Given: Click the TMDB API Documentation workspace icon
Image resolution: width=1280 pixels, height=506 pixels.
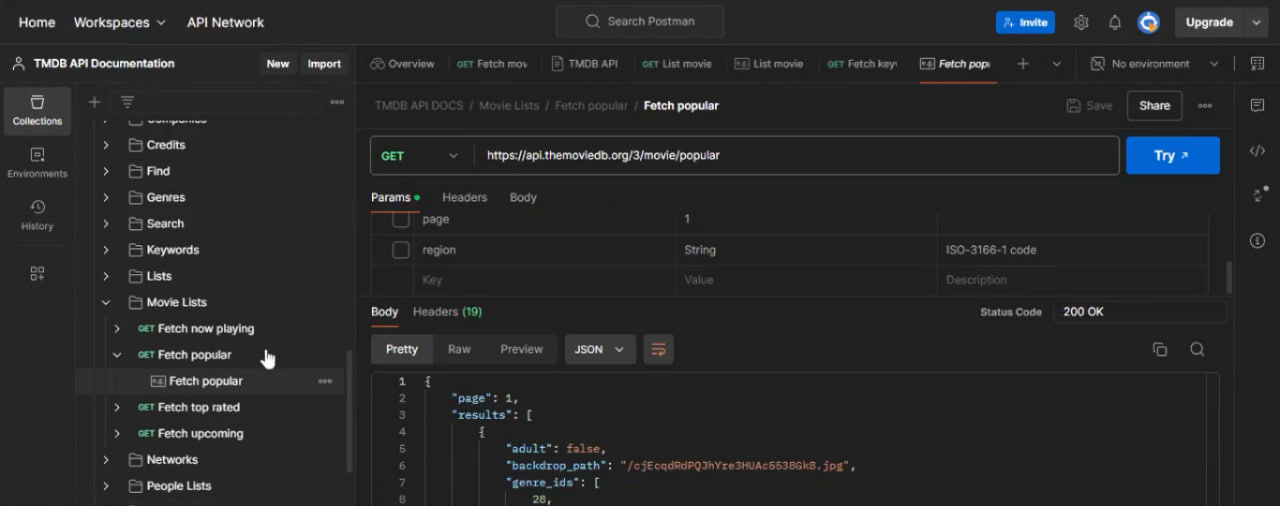Looking at the screenshot, I should point(18,63).
